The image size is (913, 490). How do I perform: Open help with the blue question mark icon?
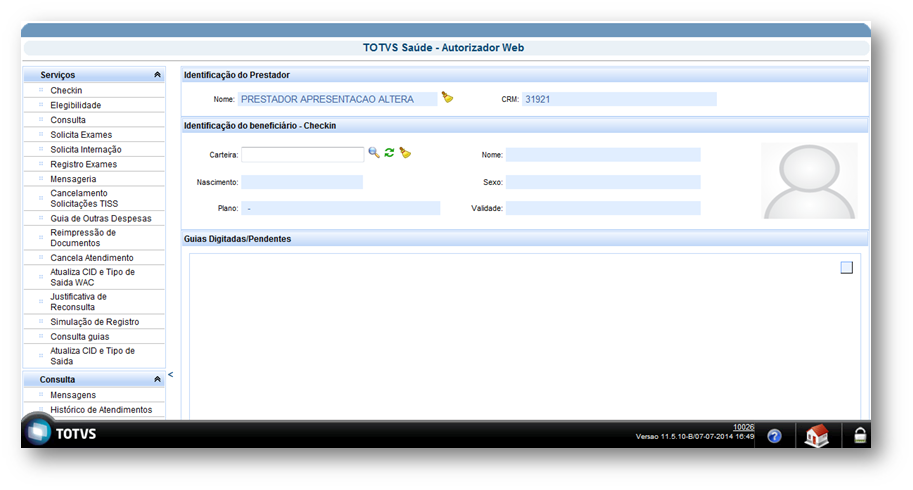click(x=774, y=436)
